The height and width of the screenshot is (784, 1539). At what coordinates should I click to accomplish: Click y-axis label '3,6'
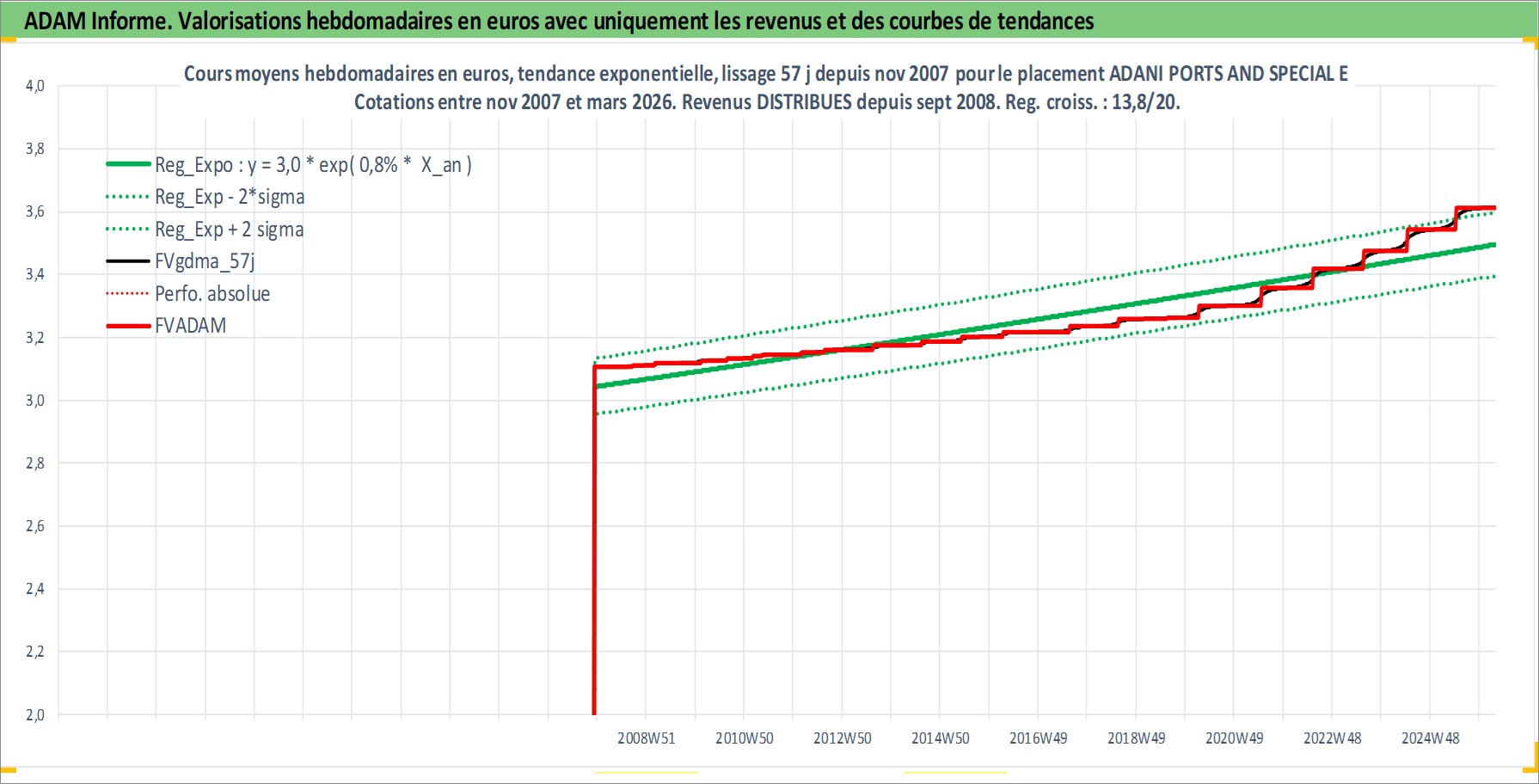[35, 211]
